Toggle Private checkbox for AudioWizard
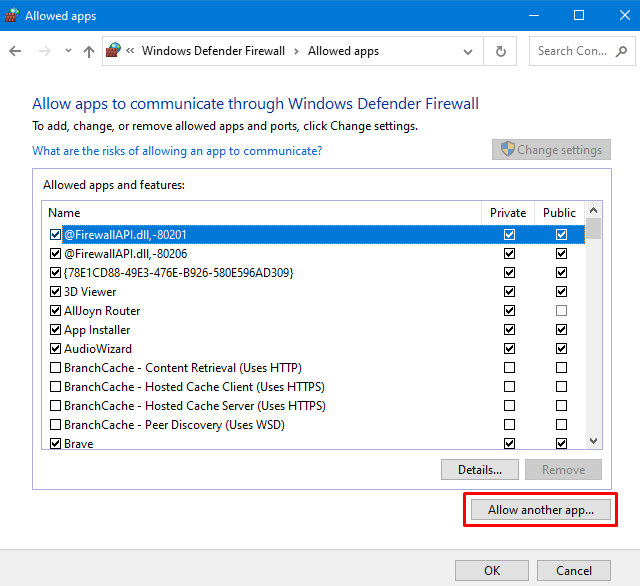 [510, 349]
